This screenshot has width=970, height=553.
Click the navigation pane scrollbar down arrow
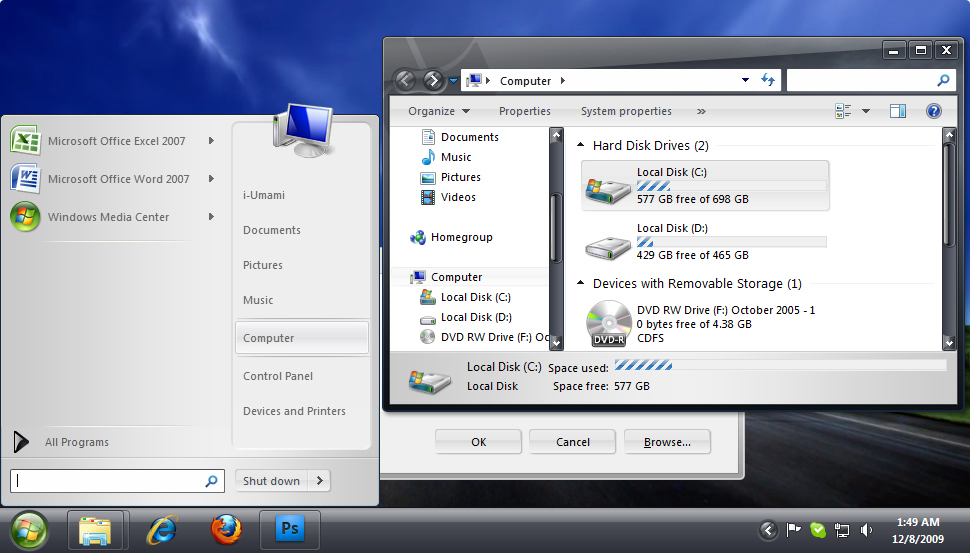coord(556,342)
